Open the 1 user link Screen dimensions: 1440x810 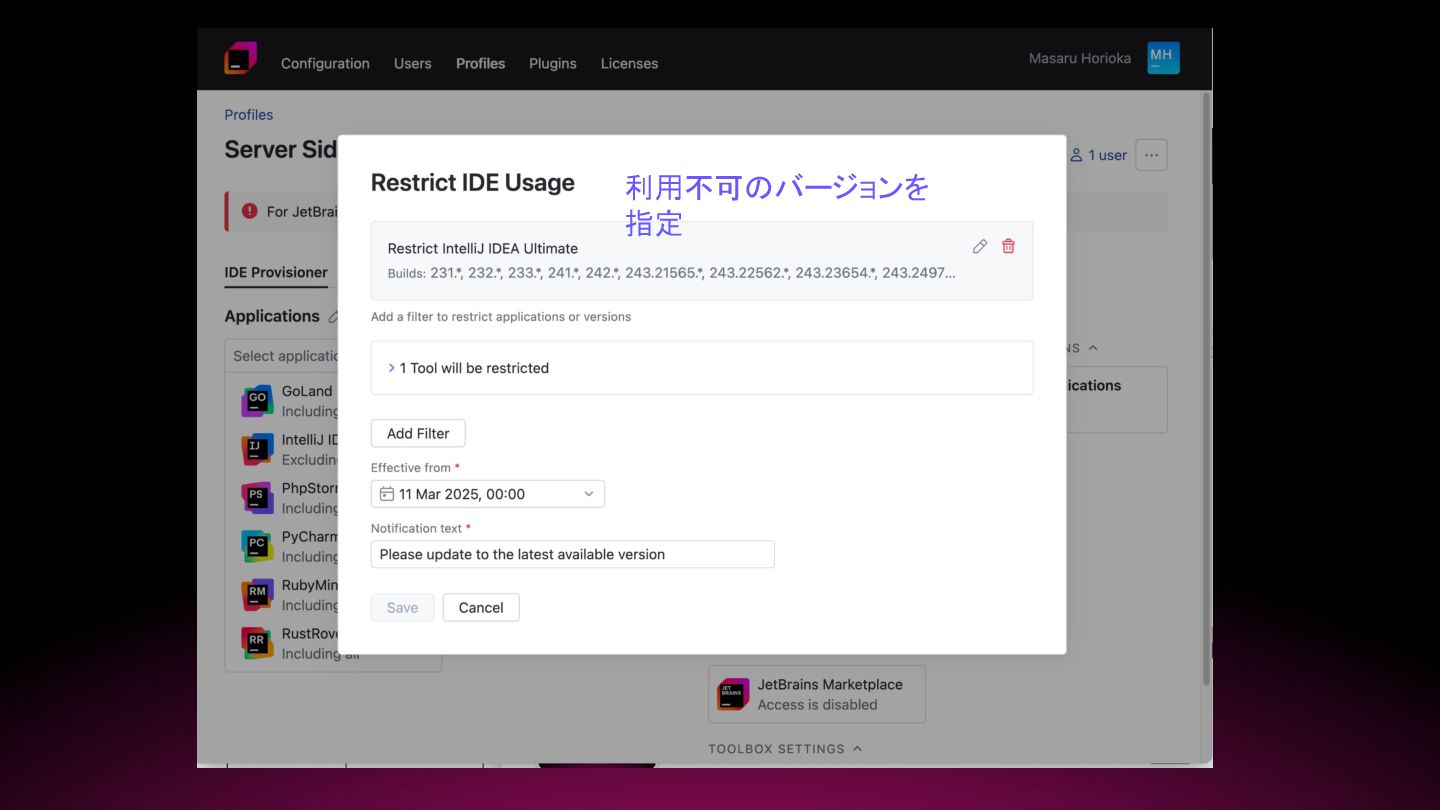click(x=1098, y=155)
